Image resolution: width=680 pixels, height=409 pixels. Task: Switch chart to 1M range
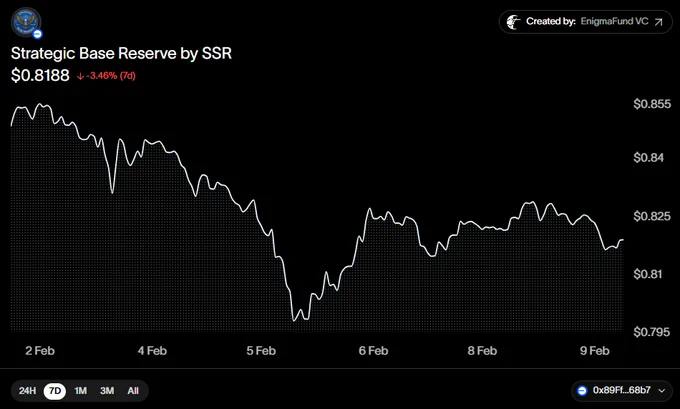[x=81, y=391]
